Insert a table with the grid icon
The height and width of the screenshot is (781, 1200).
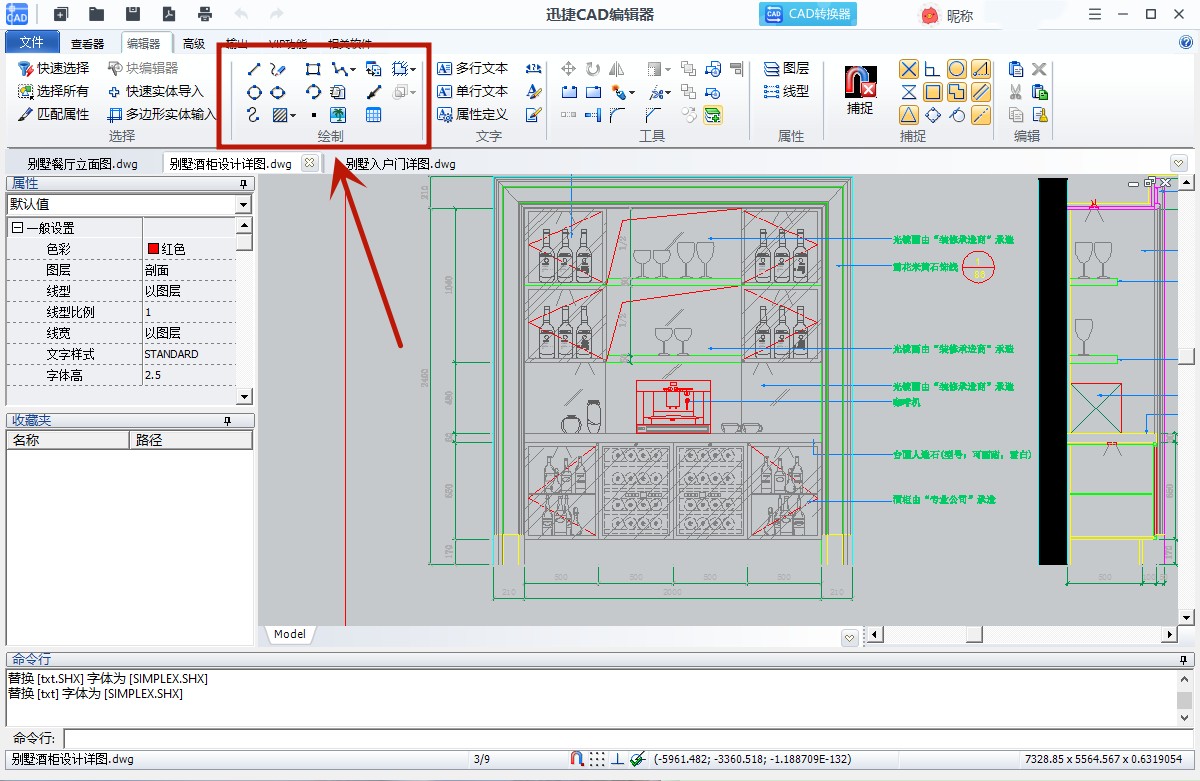373,115
